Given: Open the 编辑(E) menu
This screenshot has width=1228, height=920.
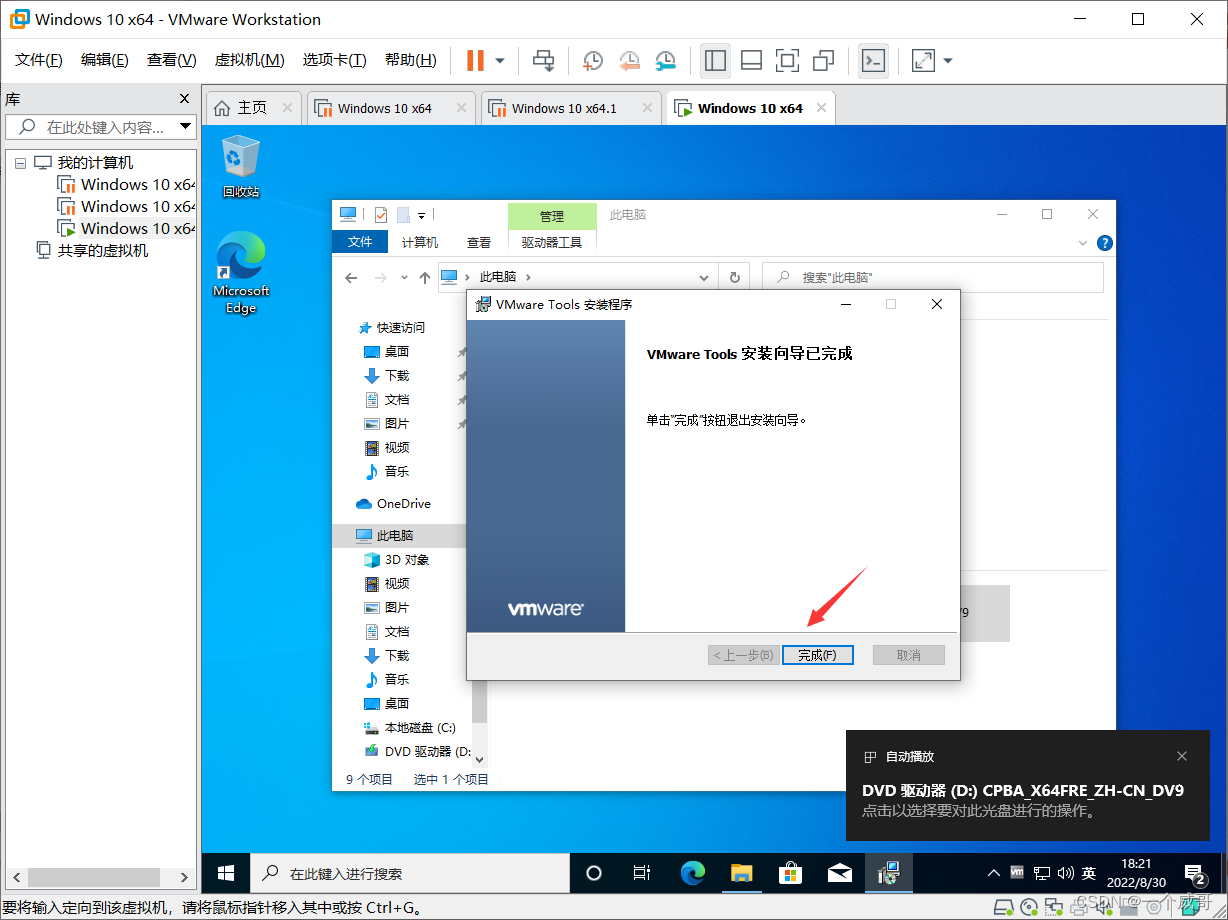Looking at the screenshot, I should (105, 60).
